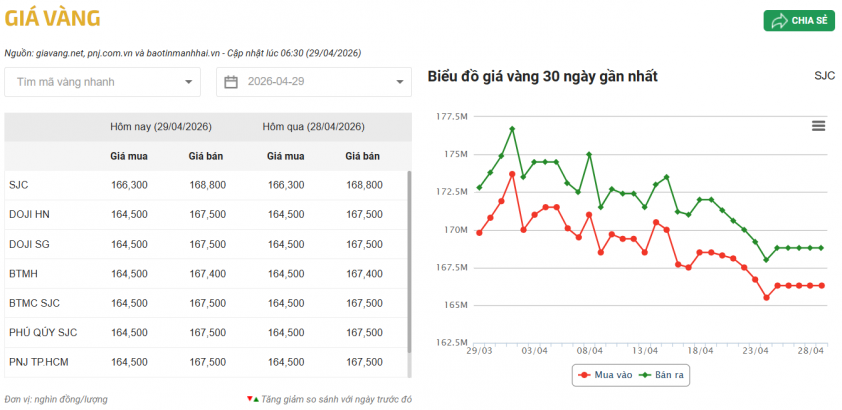Image resolution: width=842 pixels, height=410 pixels.
Task: Click the lowest red point on the chart
Action: pyautogui.click(x=766, y=298)
